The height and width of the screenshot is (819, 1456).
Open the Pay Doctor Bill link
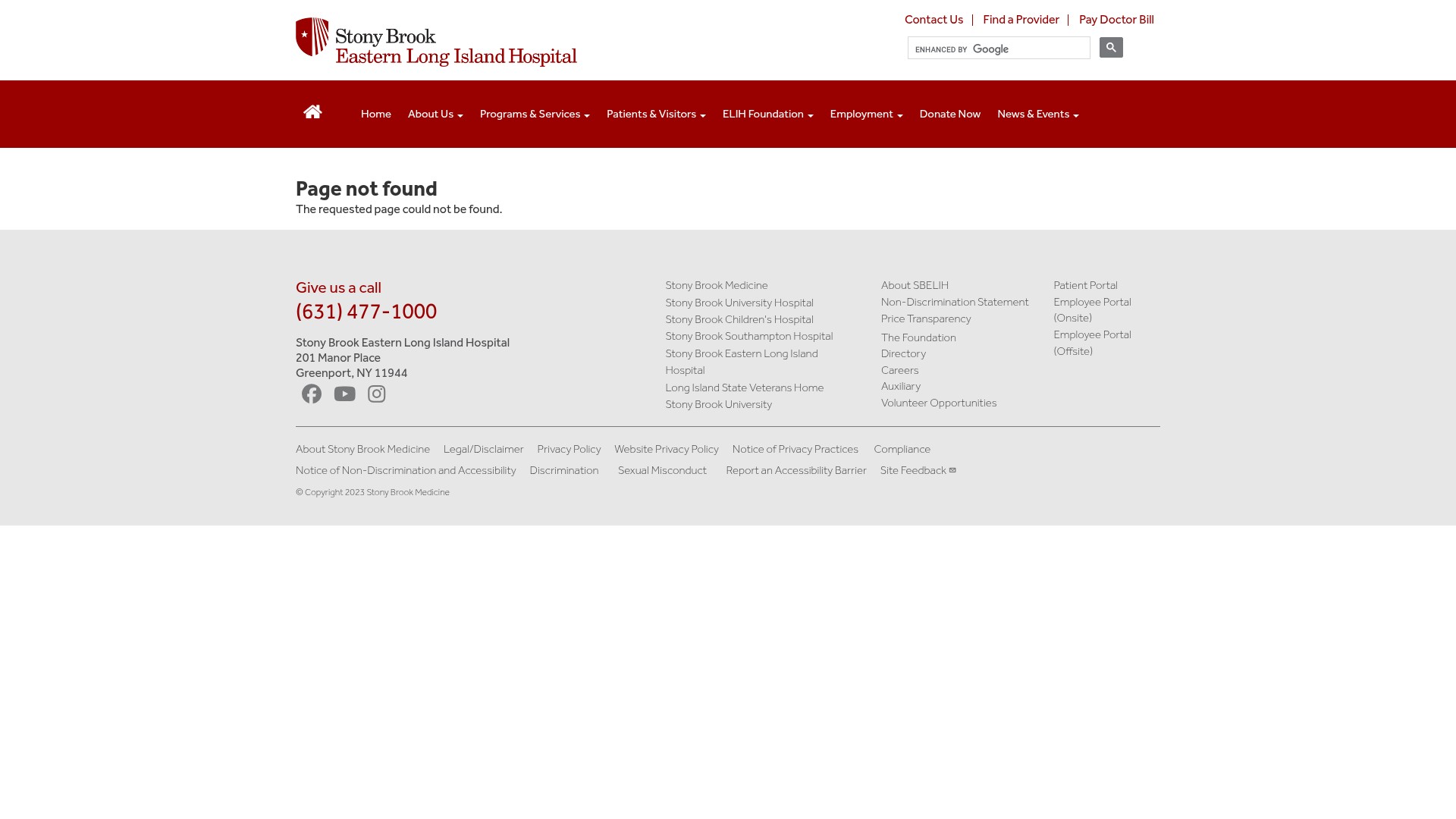click(x=1116, y=20)
